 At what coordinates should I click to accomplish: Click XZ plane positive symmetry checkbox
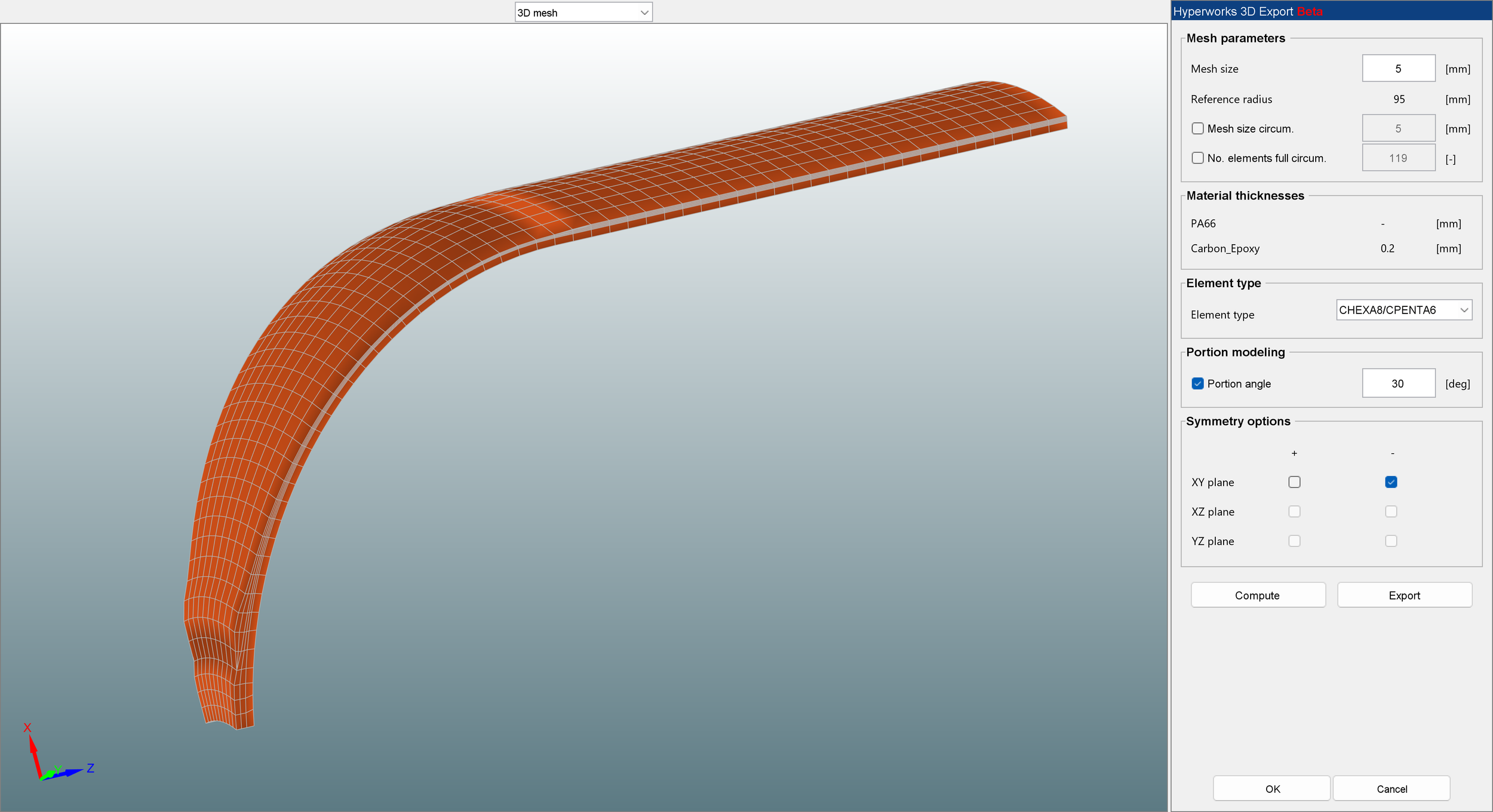(x=1294, y=511)
